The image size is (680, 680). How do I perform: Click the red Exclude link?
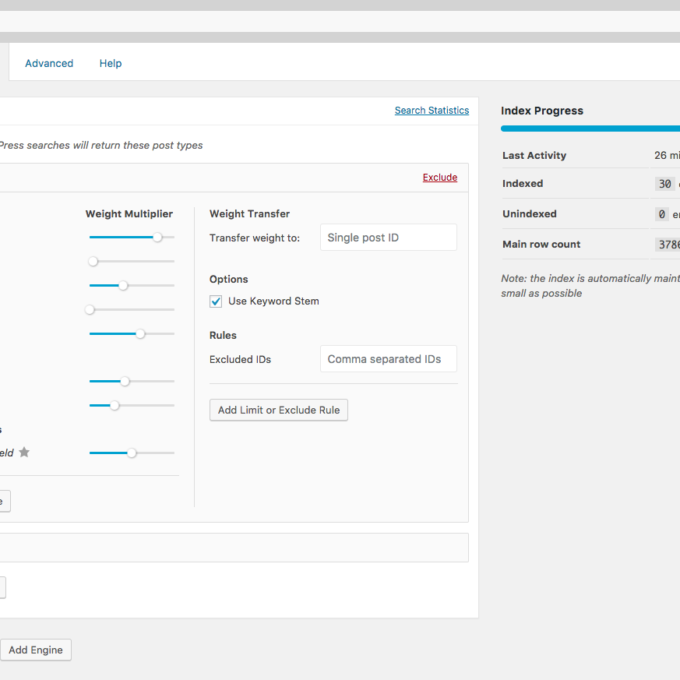coord(439,178)
